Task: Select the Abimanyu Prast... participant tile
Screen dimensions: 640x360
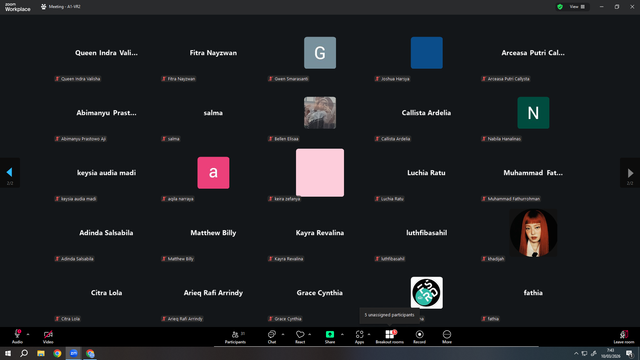Action: pyautogui.click(x=106, y=113)
